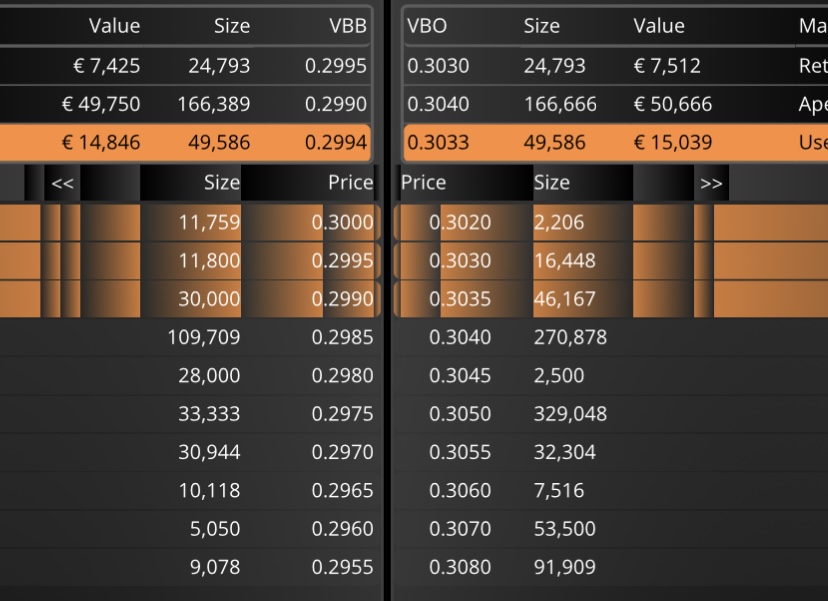Viewport: 828px width, 601px height.
Task: Click the bid Price column header
Action: point(350,183)
